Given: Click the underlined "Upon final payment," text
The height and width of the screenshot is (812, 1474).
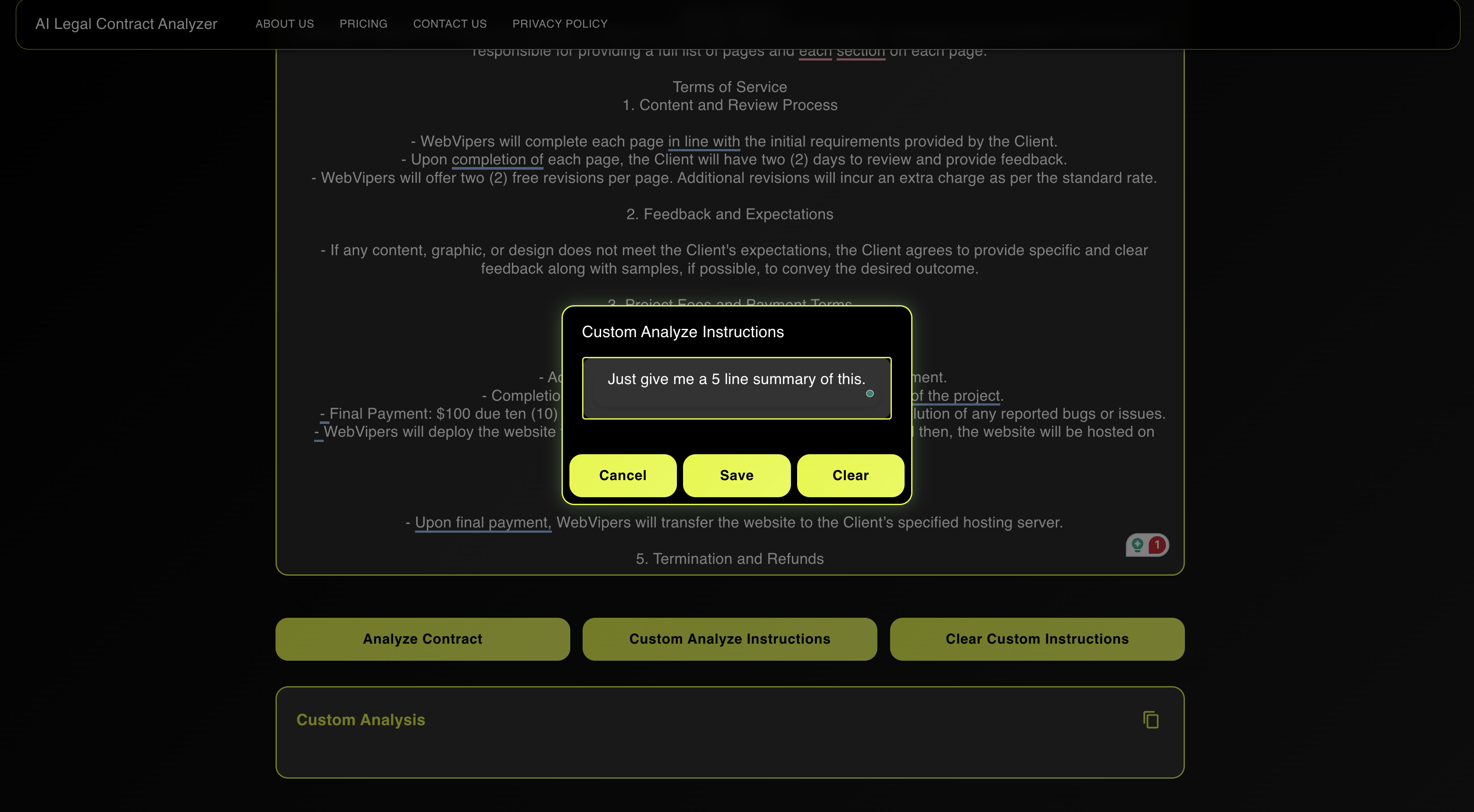Looking at the screenshot, I should 483,522.
